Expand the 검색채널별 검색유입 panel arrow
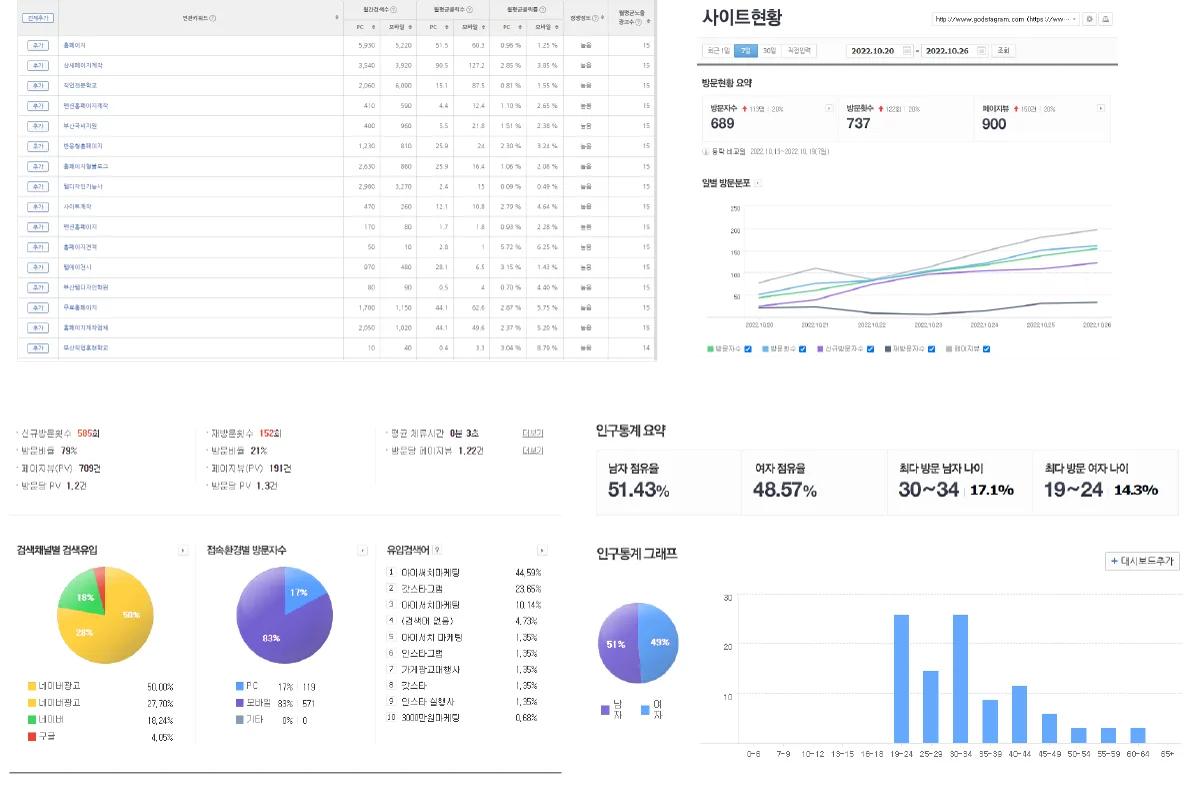Image resolution: width=1196 pixels, height=788 pixels. coord(182,551)
